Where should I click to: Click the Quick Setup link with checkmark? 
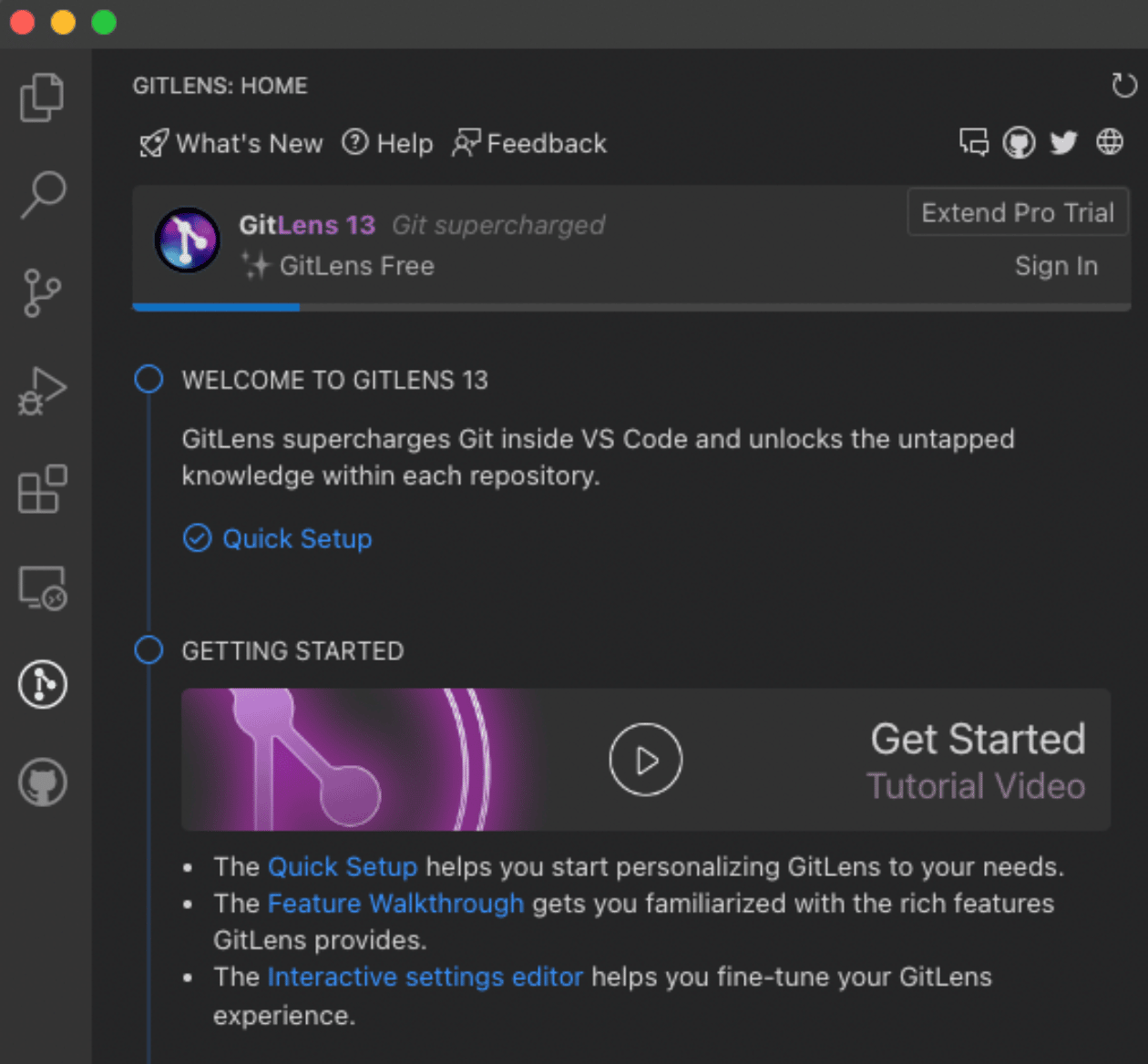[x=278, y=538]
